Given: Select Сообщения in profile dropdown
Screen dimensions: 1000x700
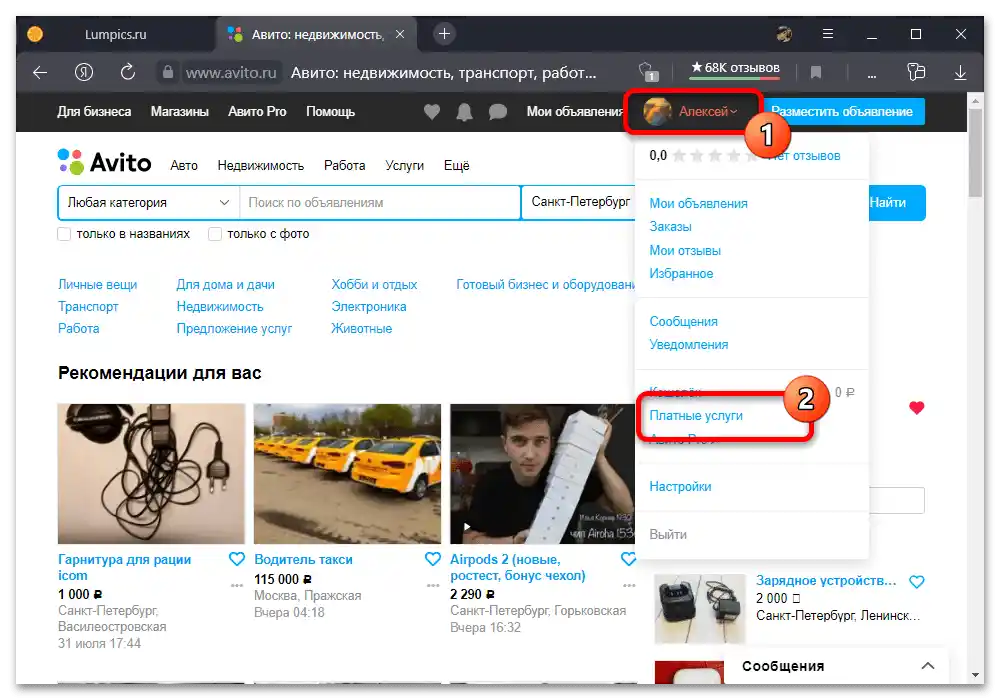Looking at the screenshot, I should pyautogui.click(x=683, y=321).
